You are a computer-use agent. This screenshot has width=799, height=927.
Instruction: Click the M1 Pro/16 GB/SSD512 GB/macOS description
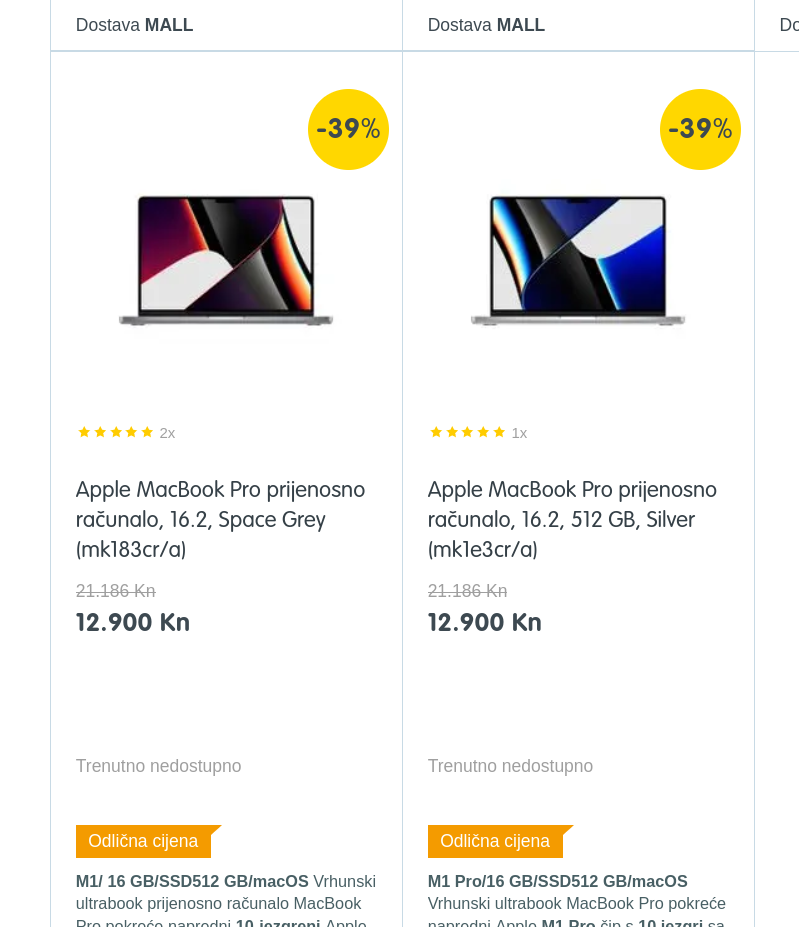pos(557,882)
